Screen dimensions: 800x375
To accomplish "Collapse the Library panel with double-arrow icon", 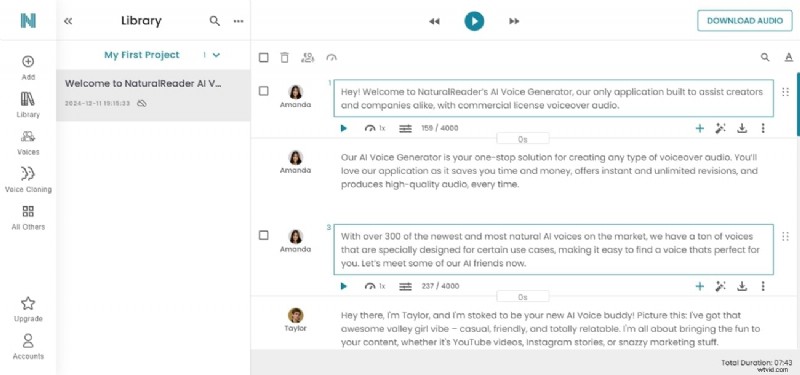I will pos(68,21).
